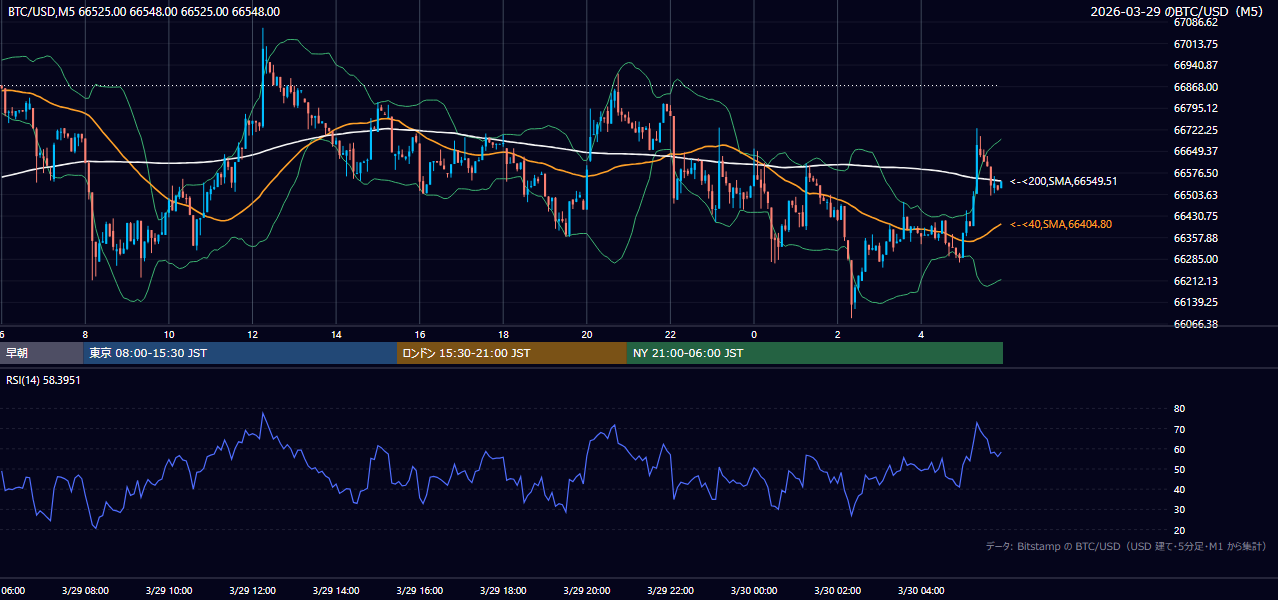Click RSI scale value 80
Image resolution: width=1278 pixels, height=600 pixels.
(1179, 409)
